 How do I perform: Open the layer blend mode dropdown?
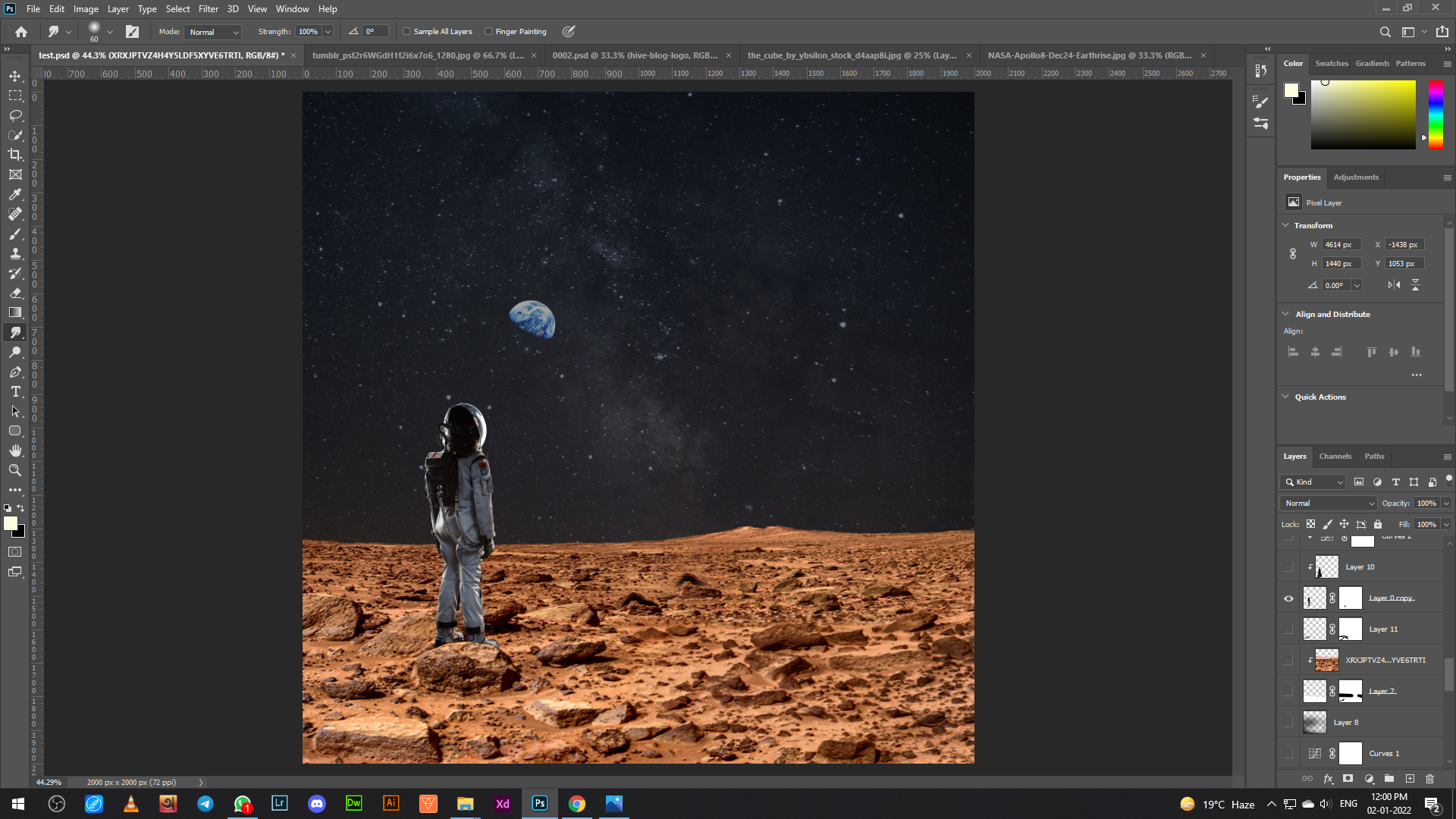[1328, 503]
